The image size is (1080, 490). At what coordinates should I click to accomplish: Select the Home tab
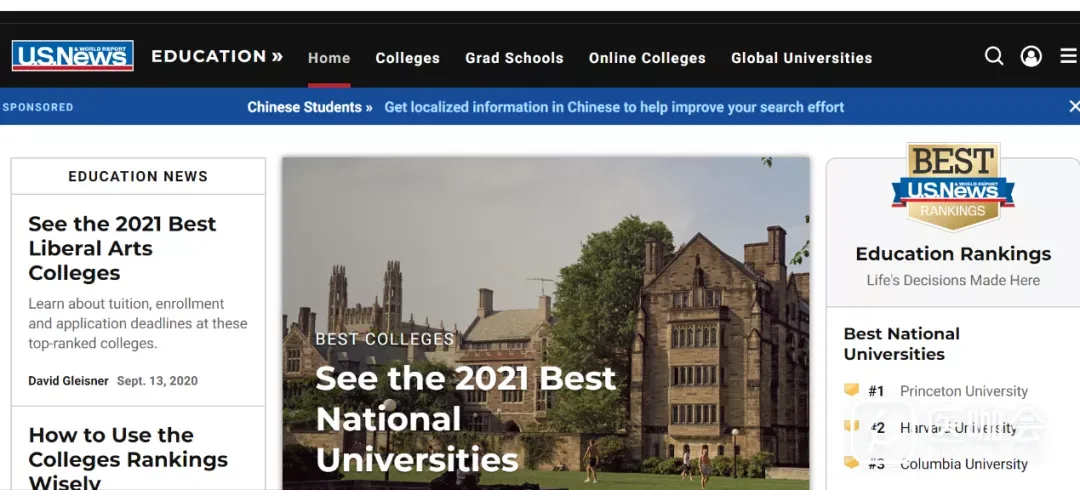coord(329,58)
